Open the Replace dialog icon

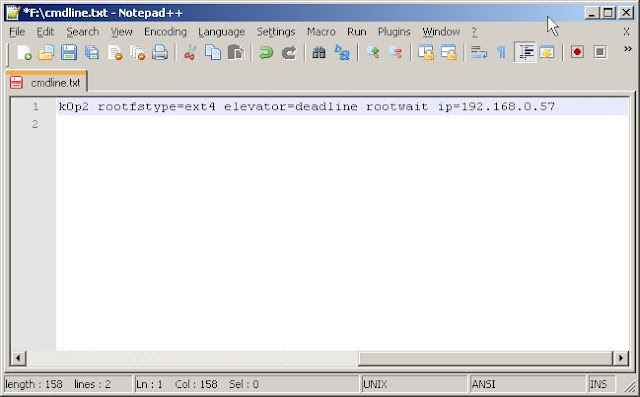point(342,53)
